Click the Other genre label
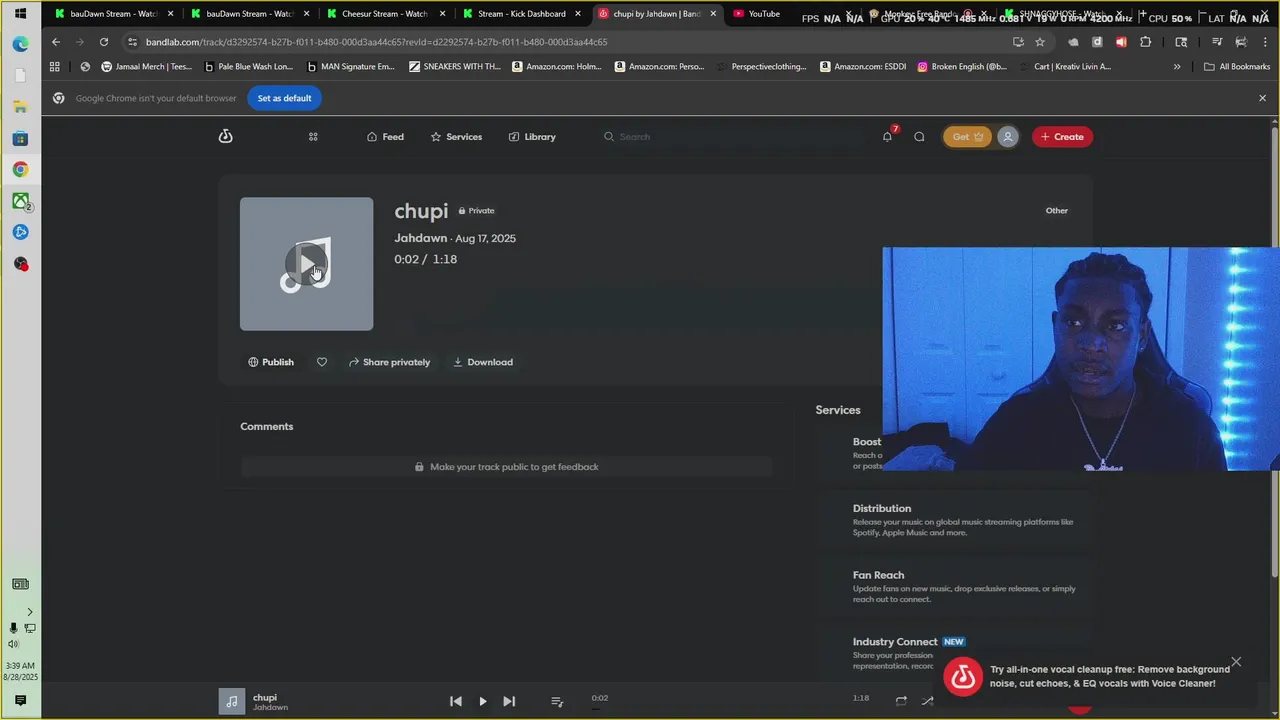The image size is (1280, 720). tap(1057, 211)
